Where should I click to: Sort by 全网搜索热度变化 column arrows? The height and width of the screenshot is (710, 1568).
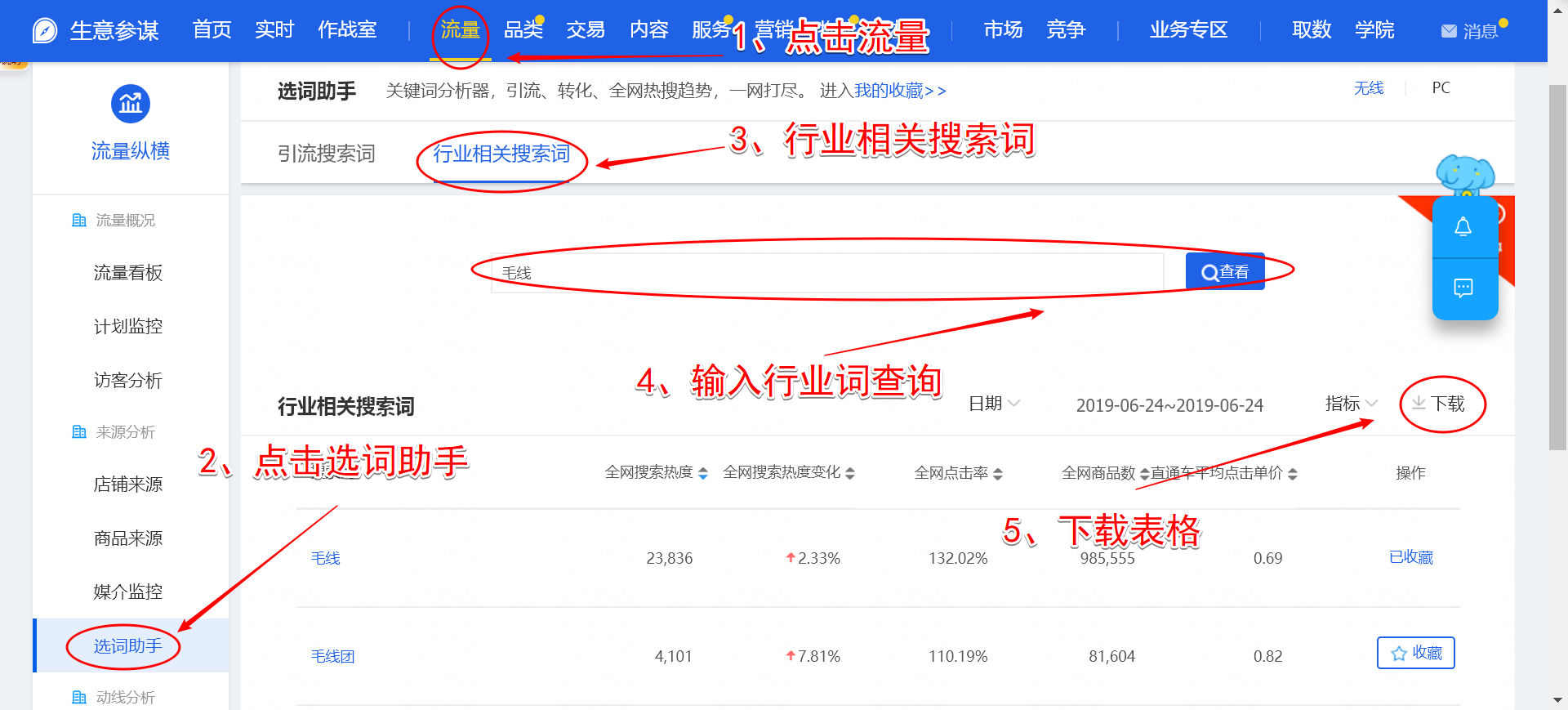pyautogui.click(x=850, y=473)
